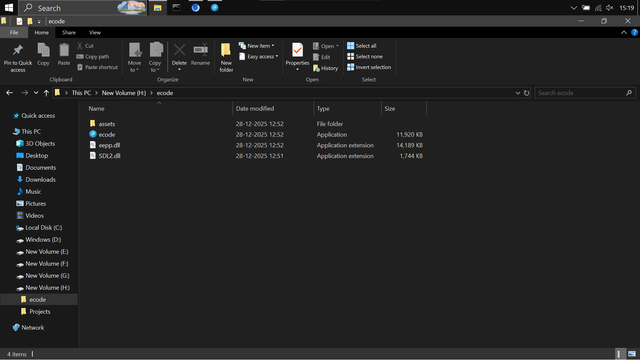640x360 pixels.
Task: Open Explorer help question-mark icon
Action: [634, 33]
